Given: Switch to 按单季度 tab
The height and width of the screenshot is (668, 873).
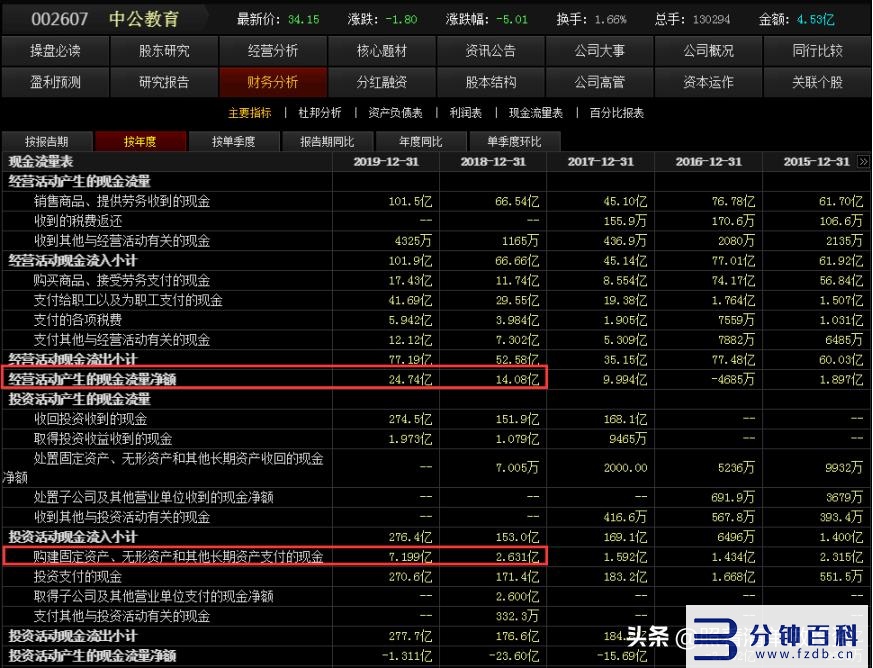Looking at the screenshot, I should click(234, 142).
